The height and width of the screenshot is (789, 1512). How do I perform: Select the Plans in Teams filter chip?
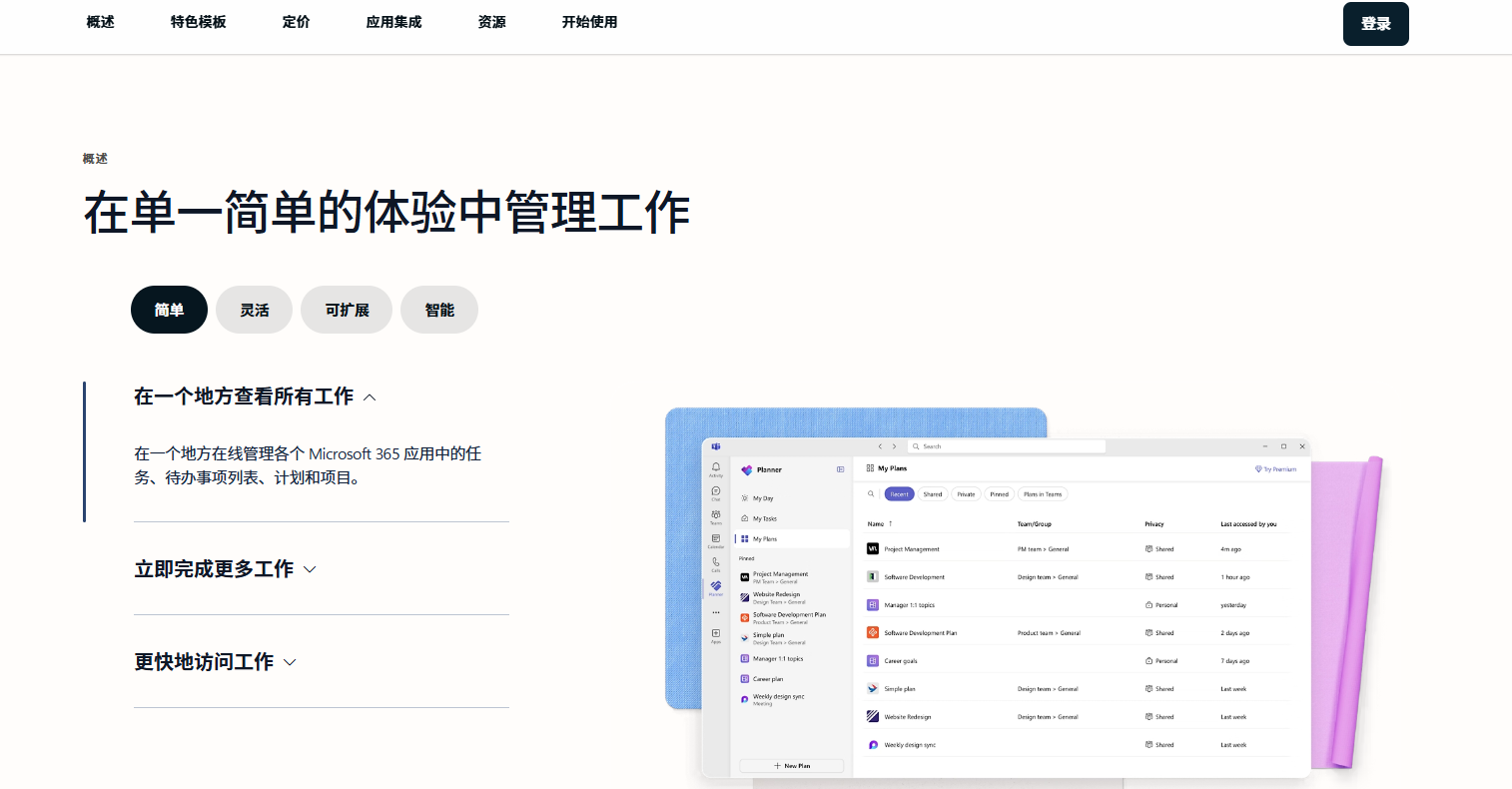tap(1043, 494)
